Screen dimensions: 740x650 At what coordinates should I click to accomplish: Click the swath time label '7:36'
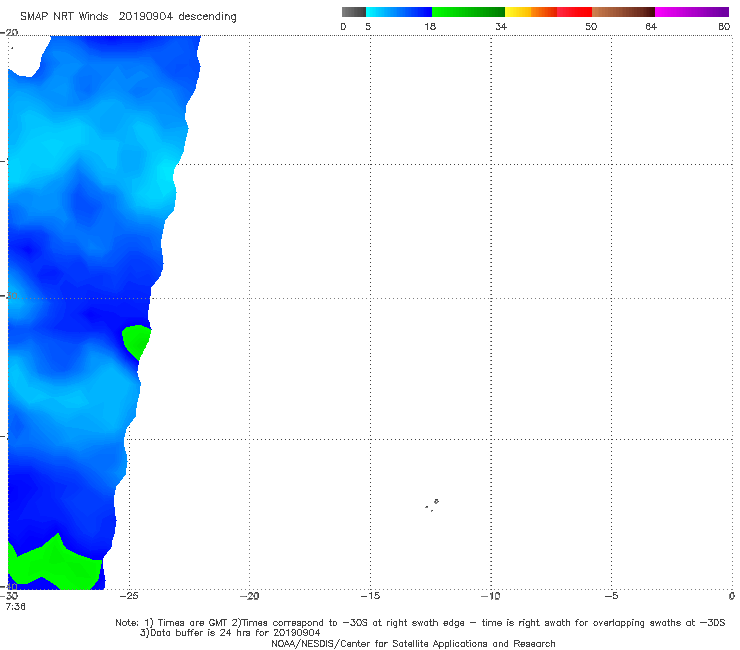click(15, 607)
